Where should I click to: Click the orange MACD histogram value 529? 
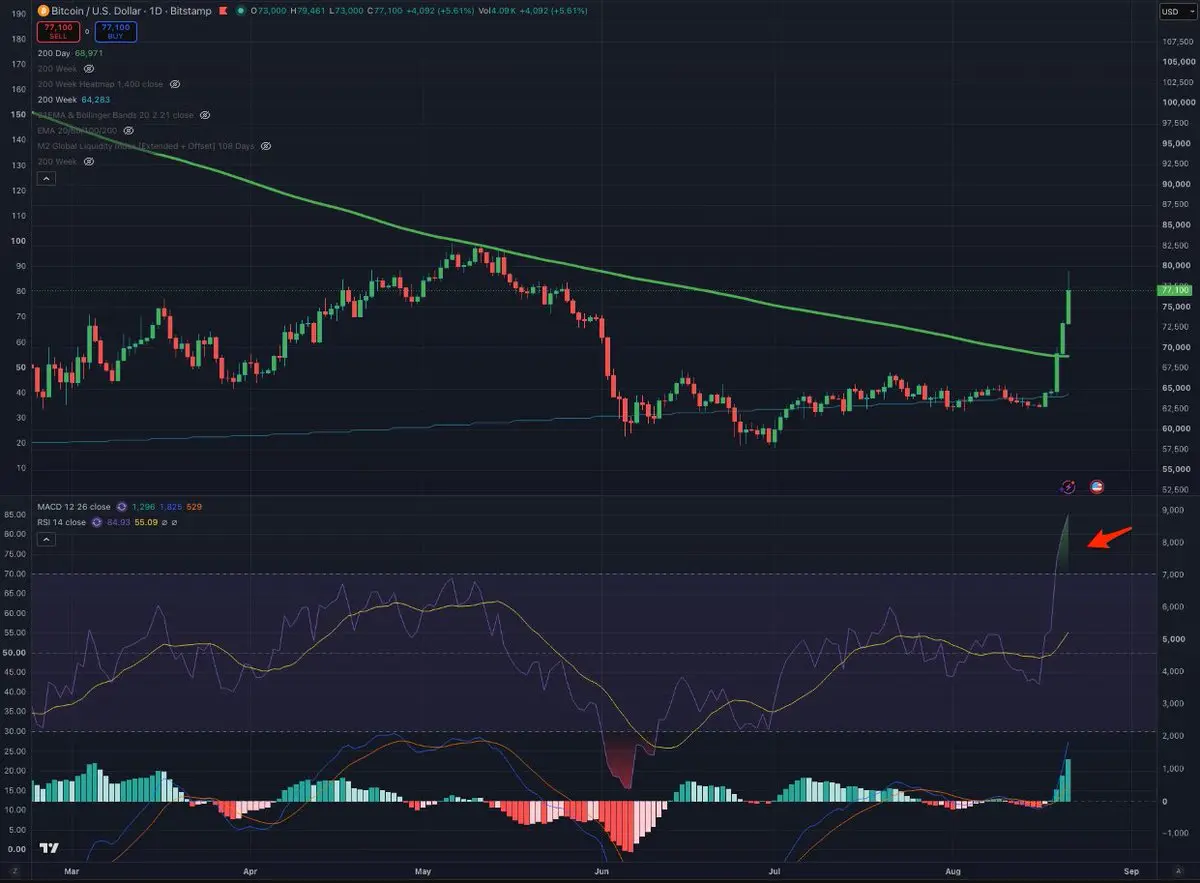[x=194, y=507]
